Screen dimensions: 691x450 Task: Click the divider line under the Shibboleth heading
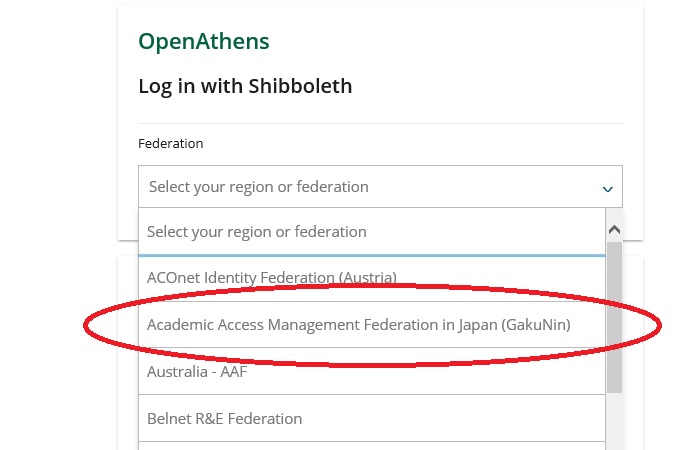click(x=380, y=123)
